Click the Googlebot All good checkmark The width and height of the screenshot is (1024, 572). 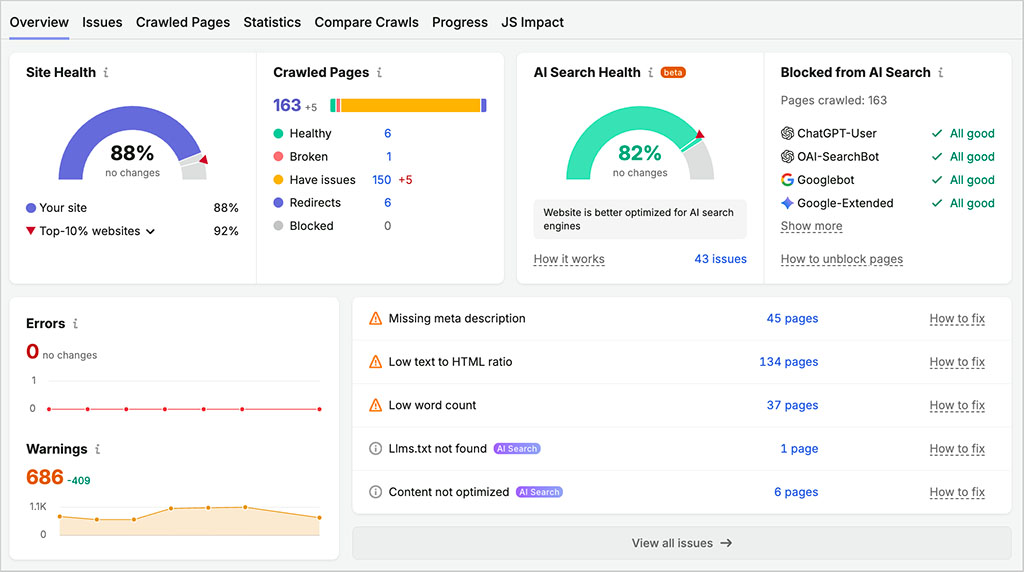coord(937,180)
